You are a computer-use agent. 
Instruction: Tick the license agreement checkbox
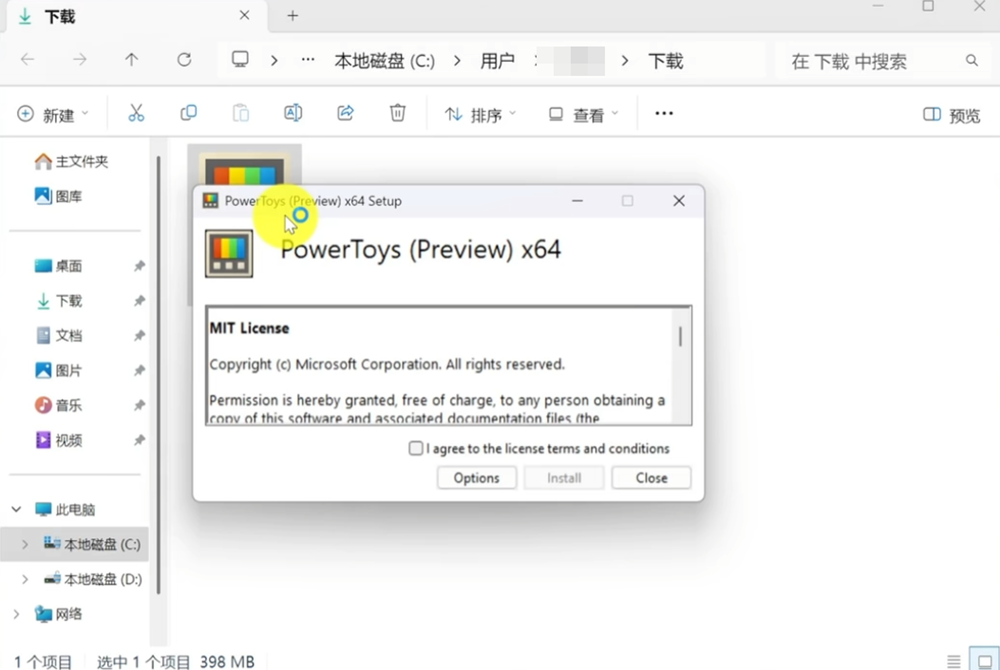click(x=416, y=448)
